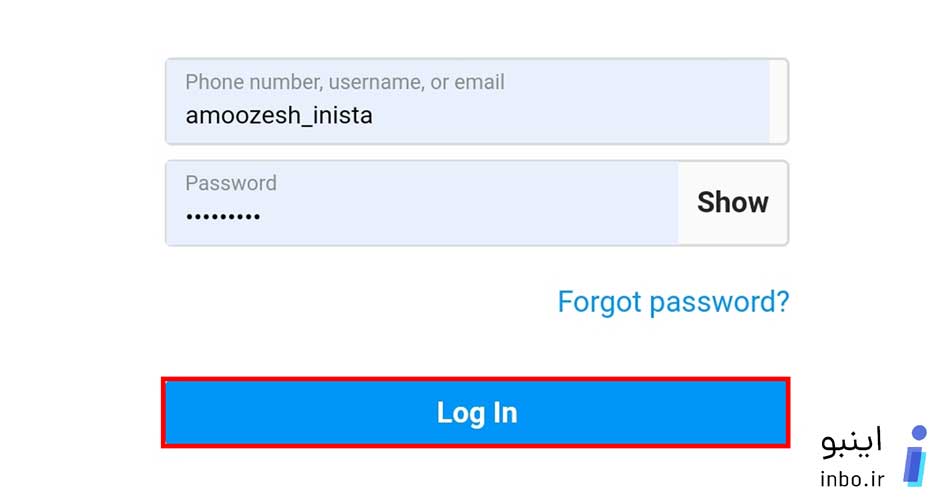Focus the Password input field

pos(422,203)
